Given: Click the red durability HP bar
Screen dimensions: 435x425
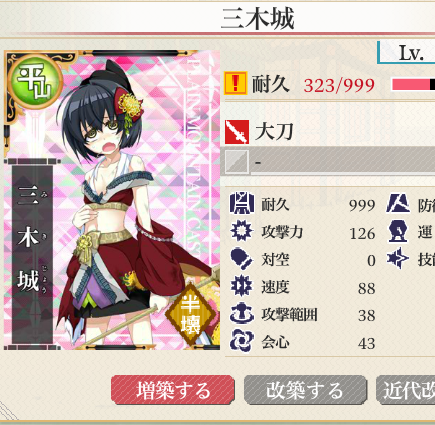Looking at the screenshot, I should point(414,85).
